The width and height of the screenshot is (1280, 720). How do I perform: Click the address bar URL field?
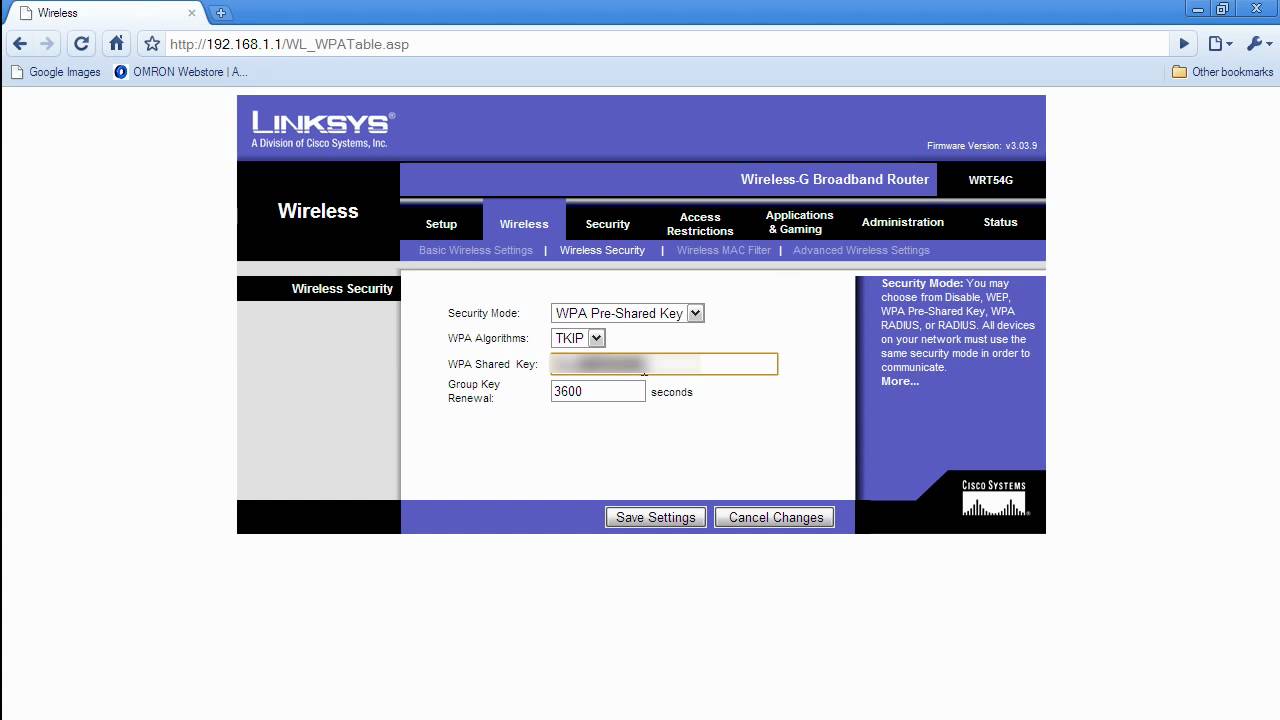(666, 44)
